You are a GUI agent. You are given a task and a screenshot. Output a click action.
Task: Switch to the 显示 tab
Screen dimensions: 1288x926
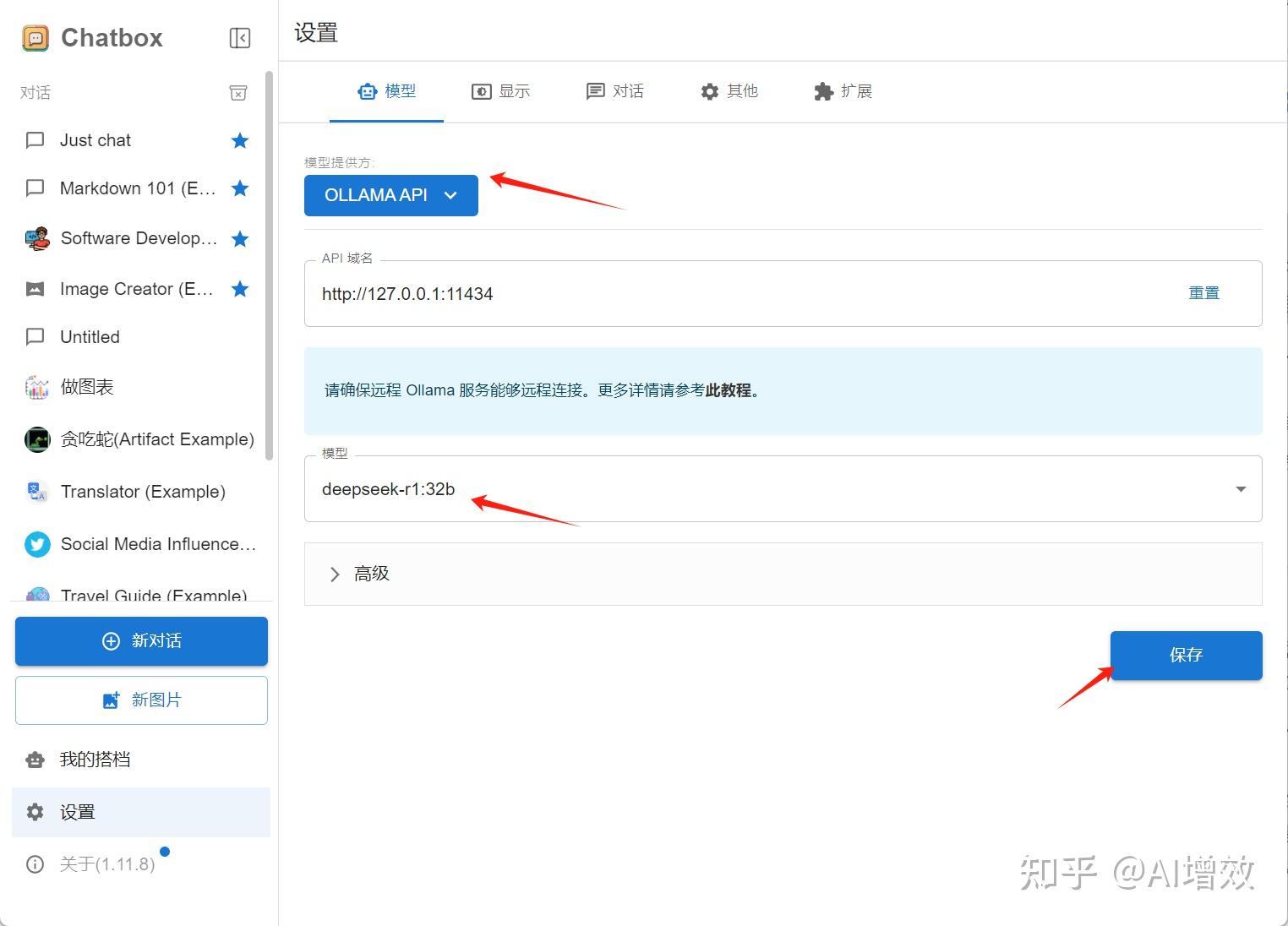point(501,91)
